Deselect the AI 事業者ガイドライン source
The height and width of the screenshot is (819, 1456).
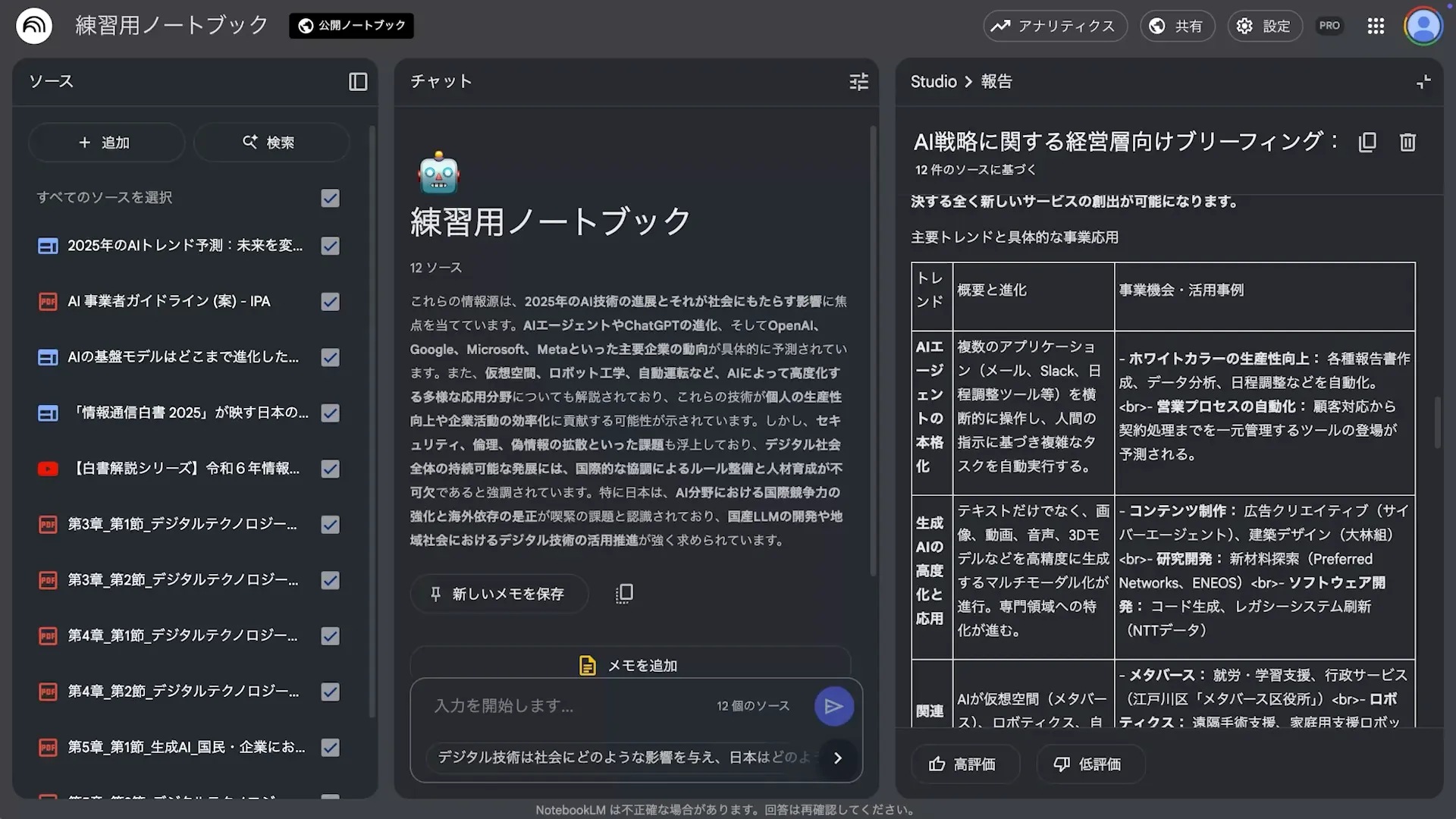click(330, 301)
